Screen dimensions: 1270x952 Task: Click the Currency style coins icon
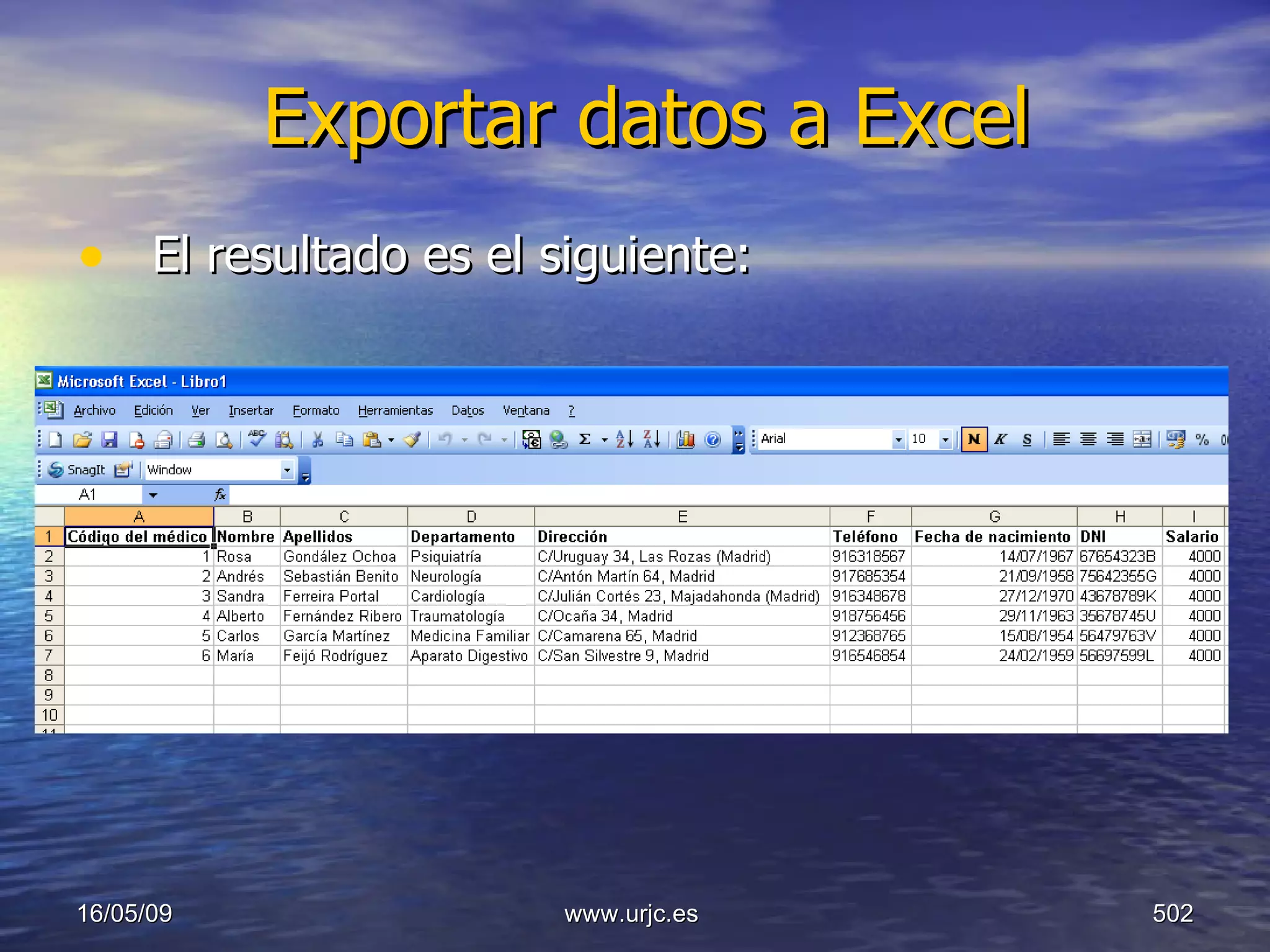coord(1175,439)
